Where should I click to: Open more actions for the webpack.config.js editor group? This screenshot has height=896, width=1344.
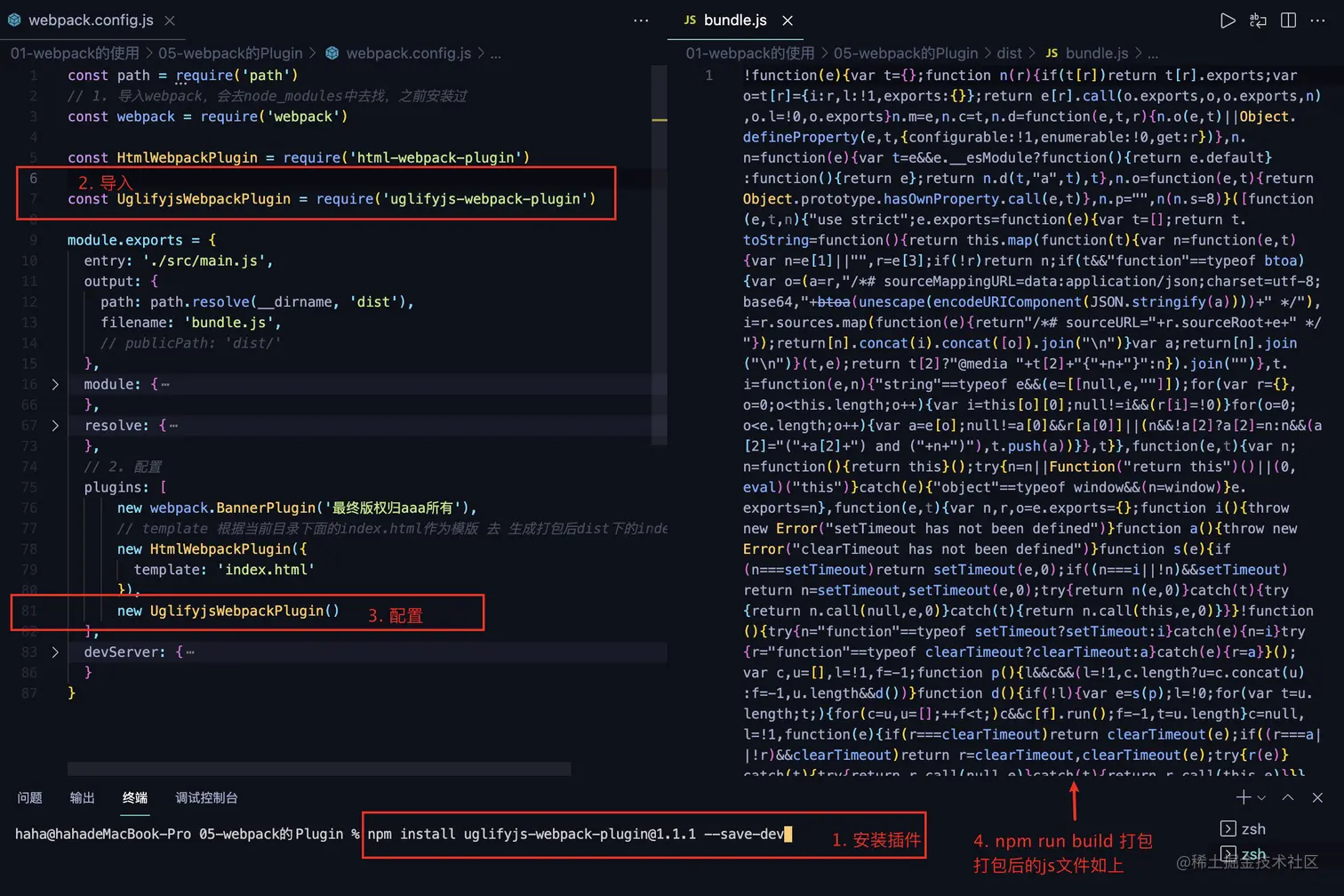(641, 20)
